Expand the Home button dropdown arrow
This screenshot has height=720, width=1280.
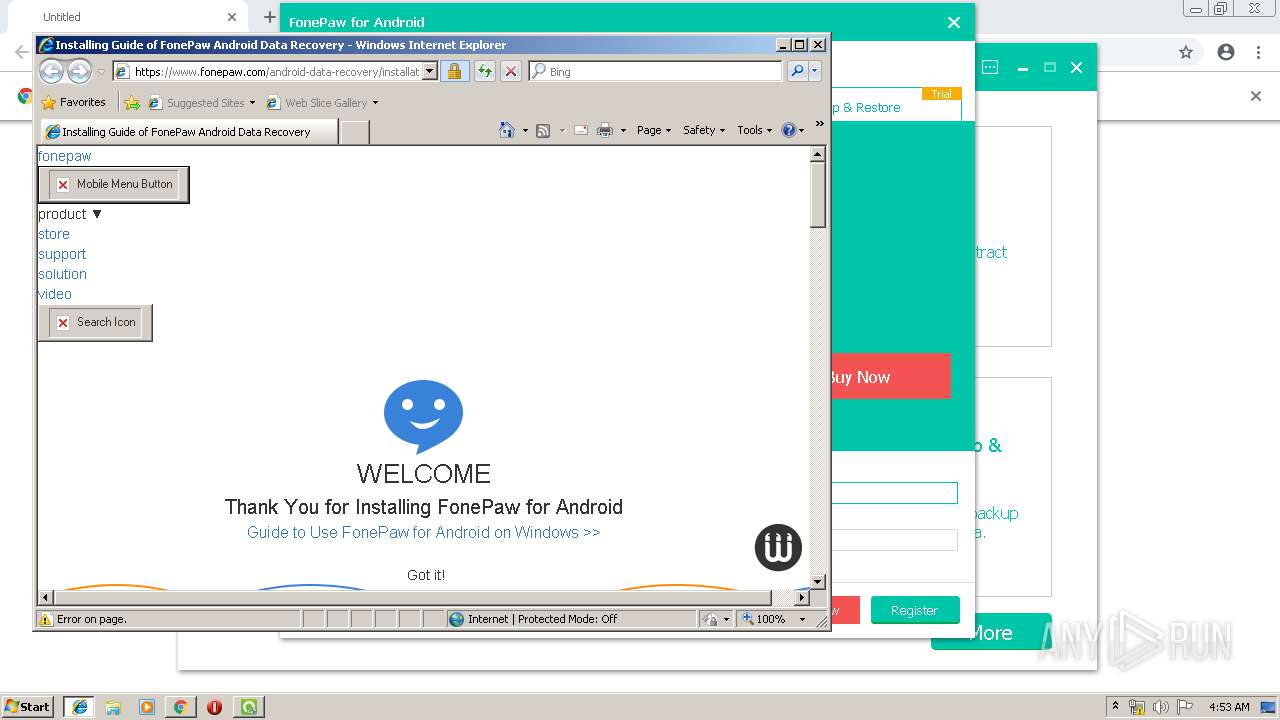tap(525, 130)
